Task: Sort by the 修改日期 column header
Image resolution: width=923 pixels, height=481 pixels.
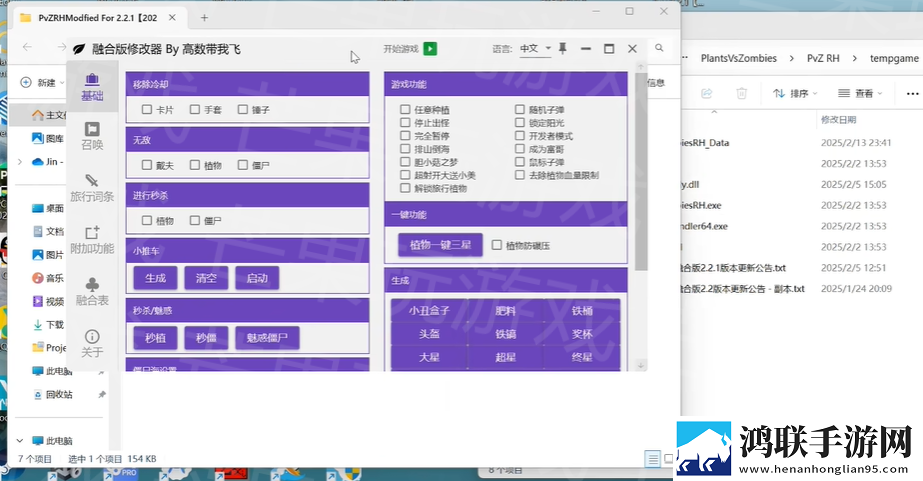Action: point(838,120)
